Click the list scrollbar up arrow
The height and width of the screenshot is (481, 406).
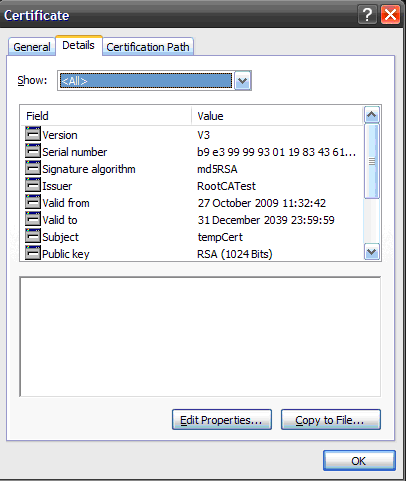(x=372, y=115)
